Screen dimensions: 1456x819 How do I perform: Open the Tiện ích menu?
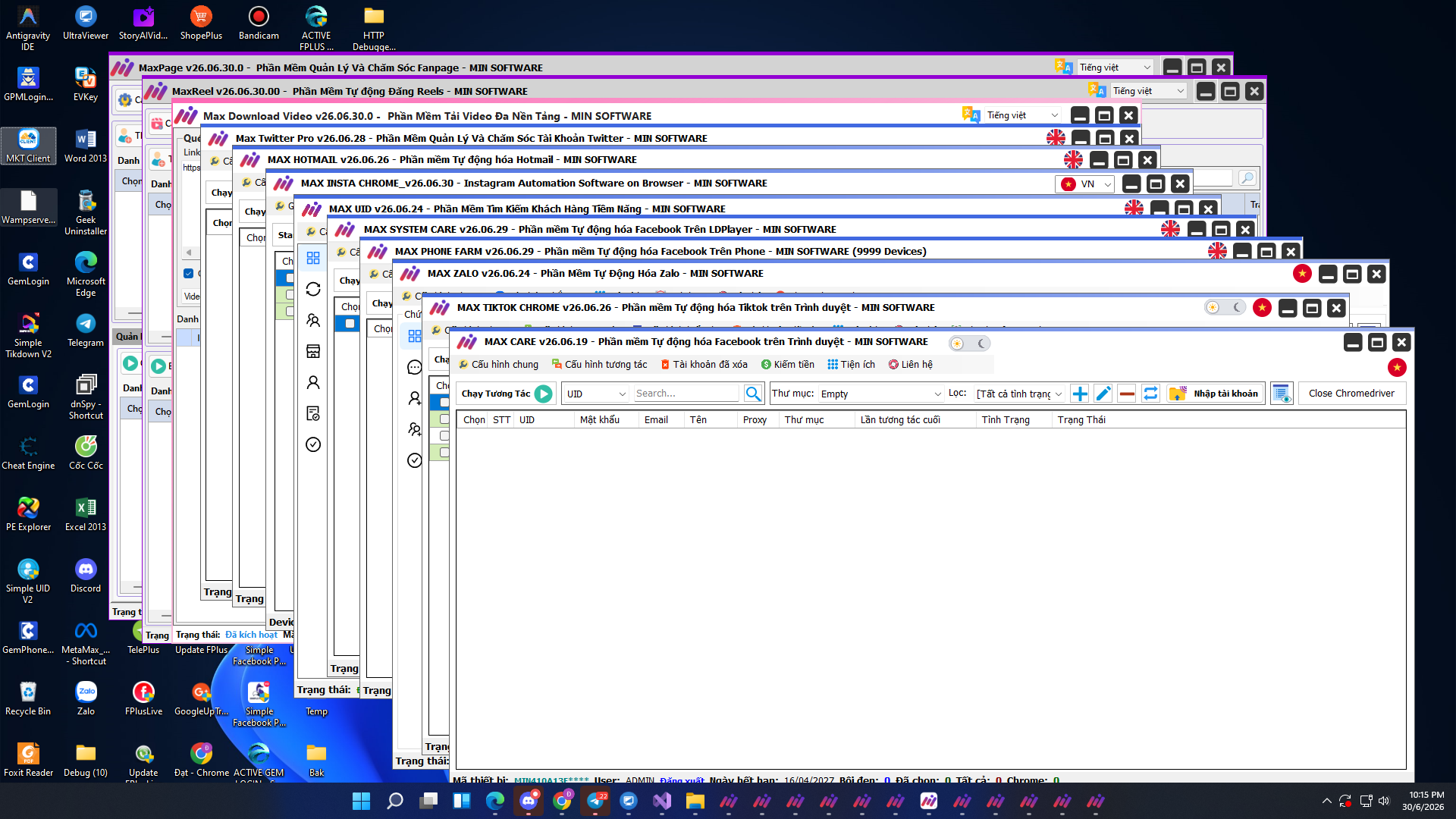point(851,365)
